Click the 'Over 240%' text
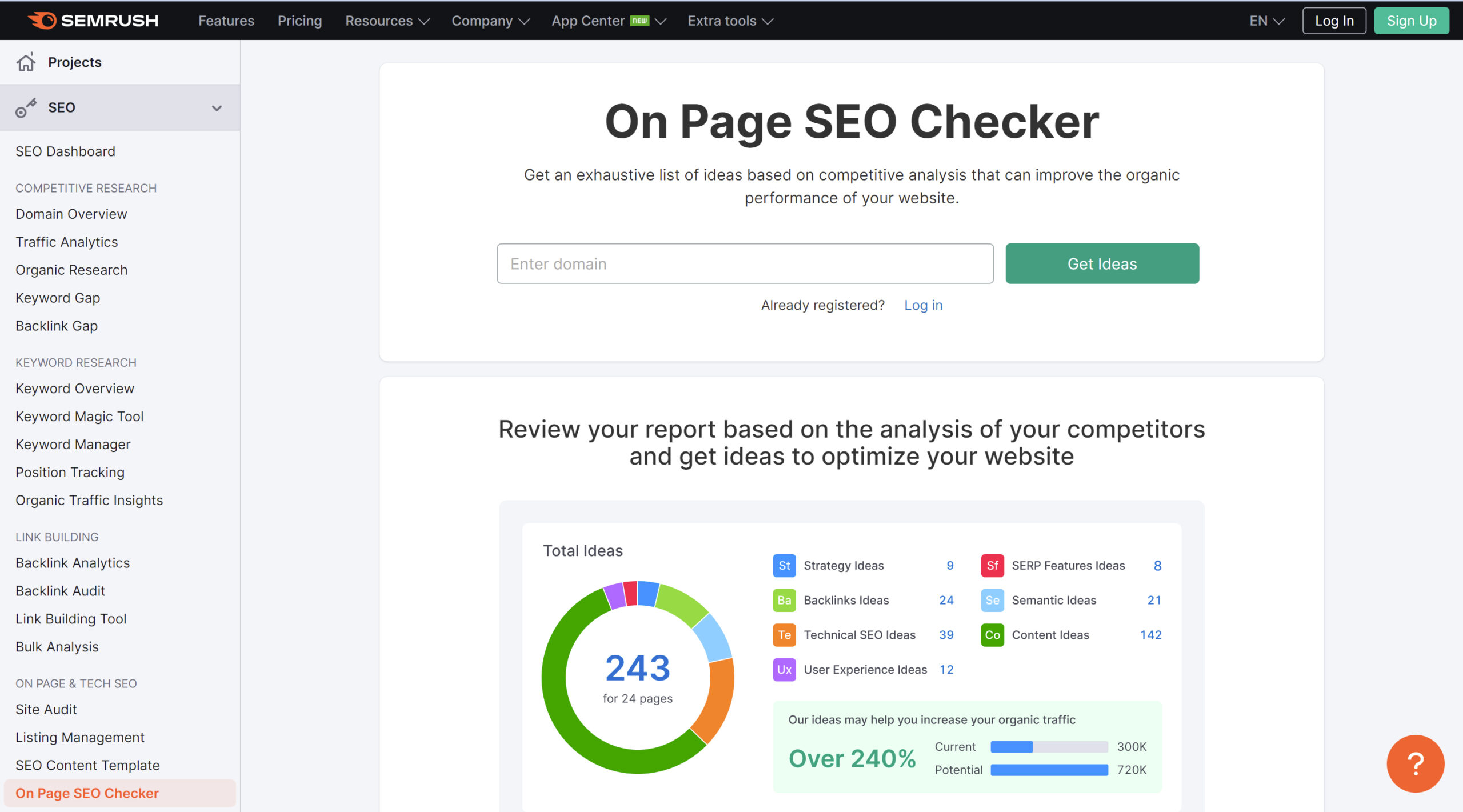The height and width of the screenshot is (812, 1463). click(x=852, y=758)
